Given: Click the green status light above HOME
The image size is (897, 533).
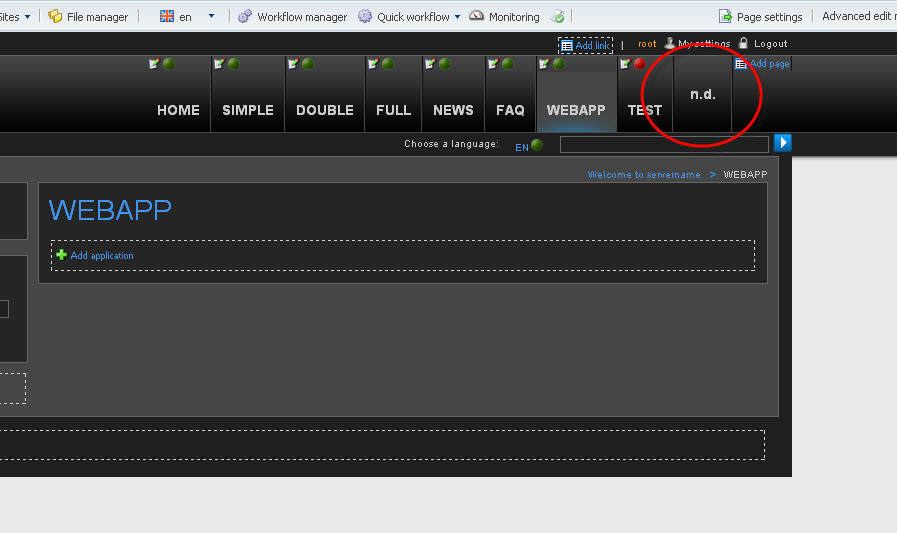Looking at the screenshot, I should click(169, 63).
